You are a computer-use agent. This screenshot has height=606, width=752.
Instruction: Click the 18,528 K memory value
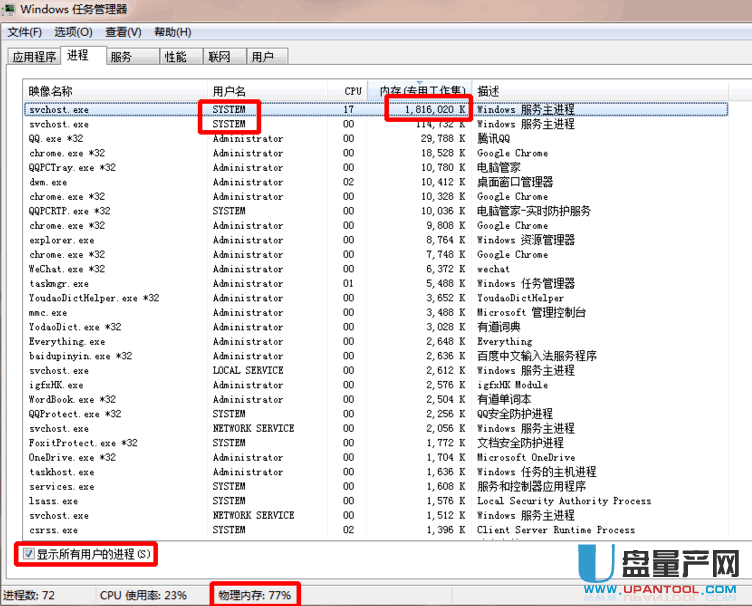pyautogui.click(x=443, y=153)
